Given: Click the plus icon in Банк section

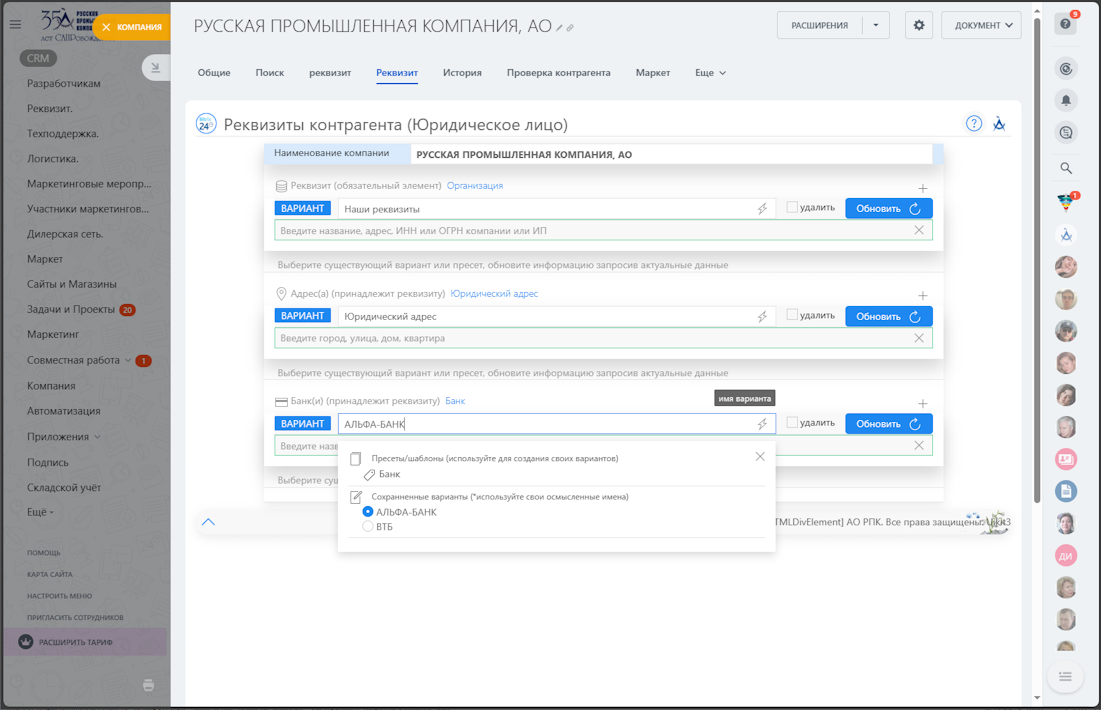Looking at the screenshot, I should 922,404.
